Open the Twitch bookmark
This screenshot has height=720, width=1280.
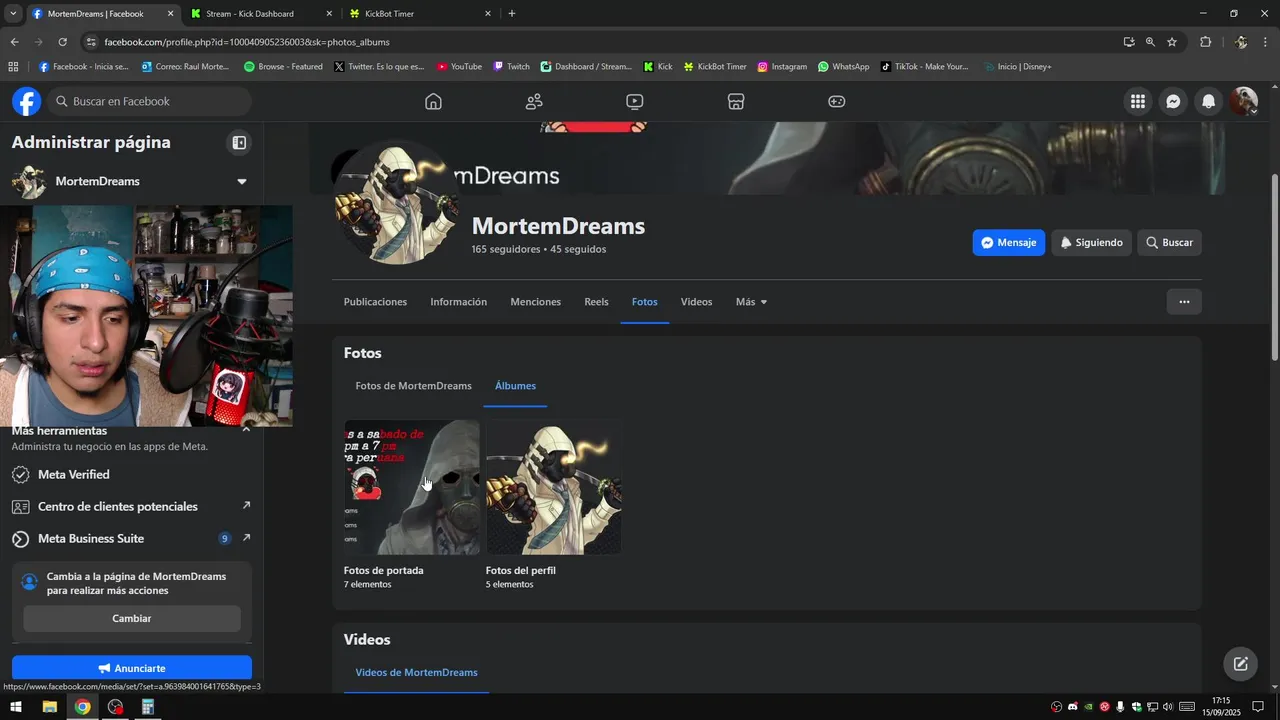(512, 67)
